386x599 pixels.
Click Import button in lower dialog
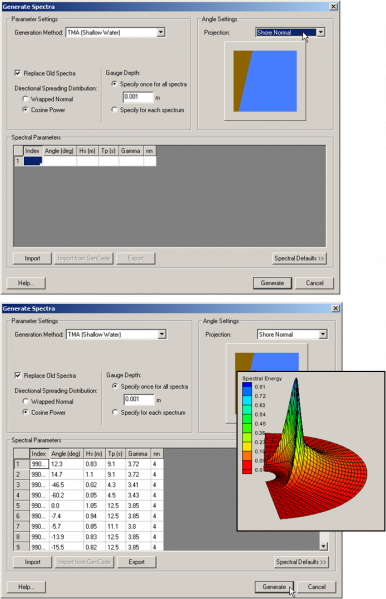coord(32,562)
